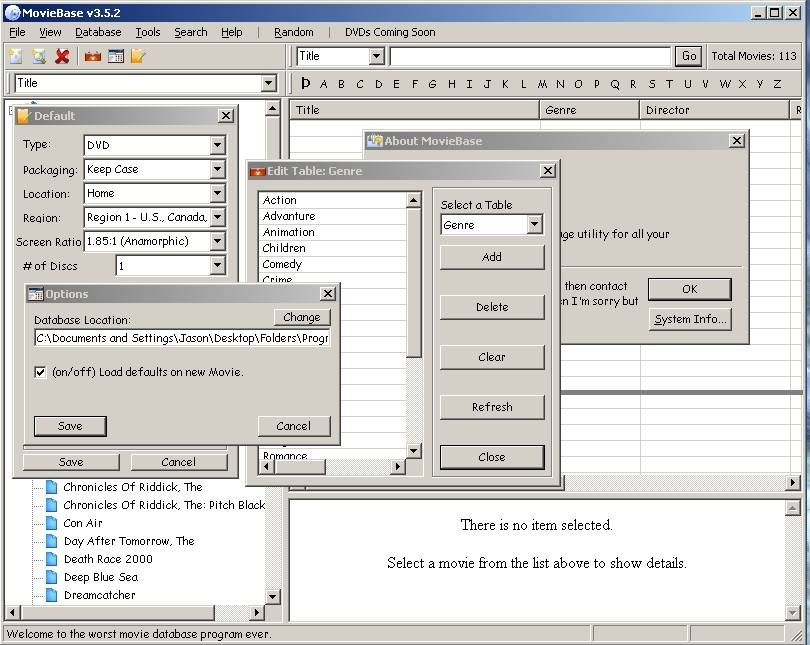Expand the Select a Table Genre dropdown
This screenshot has height=645, width=810.
coord(534,225)
